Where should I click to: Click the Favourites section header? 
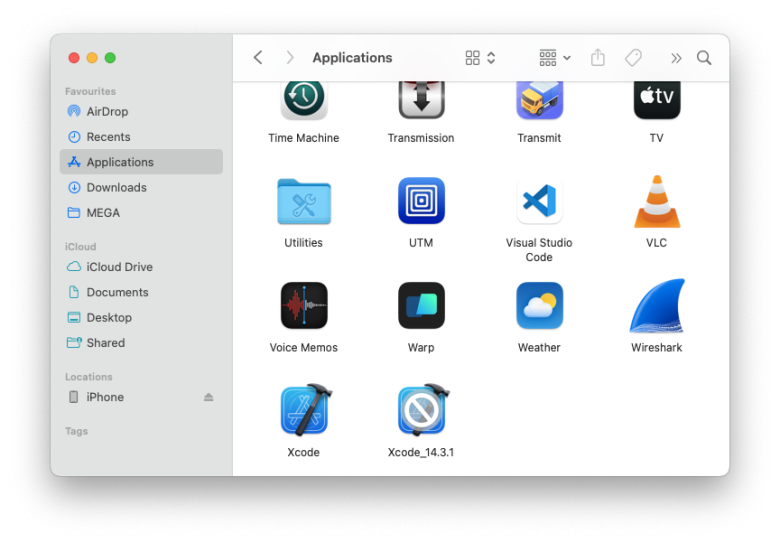91,91
